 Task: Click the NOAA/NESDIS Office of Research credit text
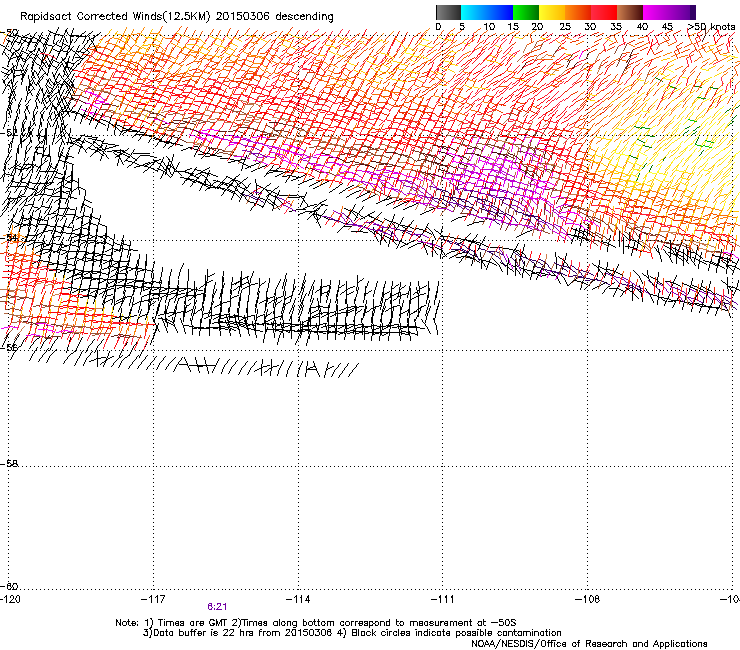(x=589, y=644)
